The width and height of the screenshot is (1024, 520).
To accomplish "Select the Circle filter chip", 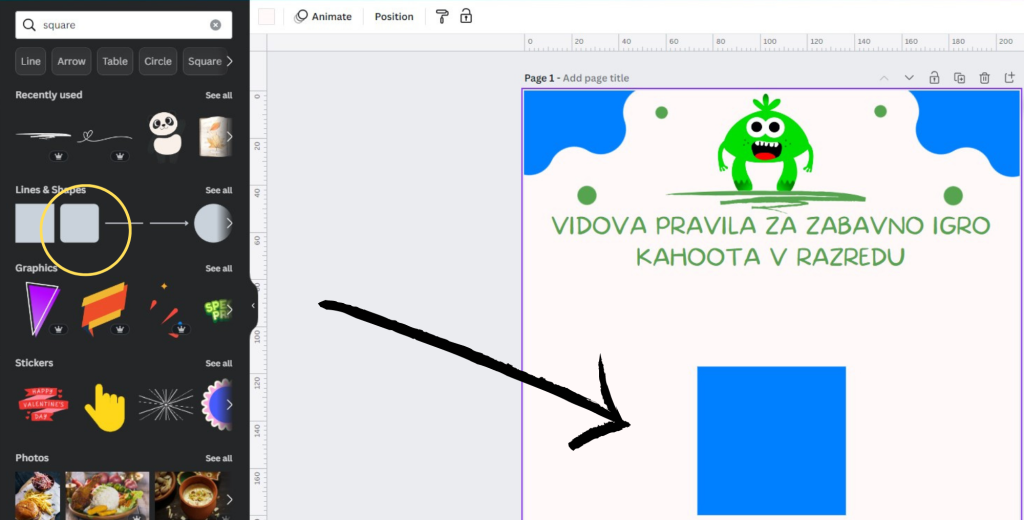I will coord(158,61).
